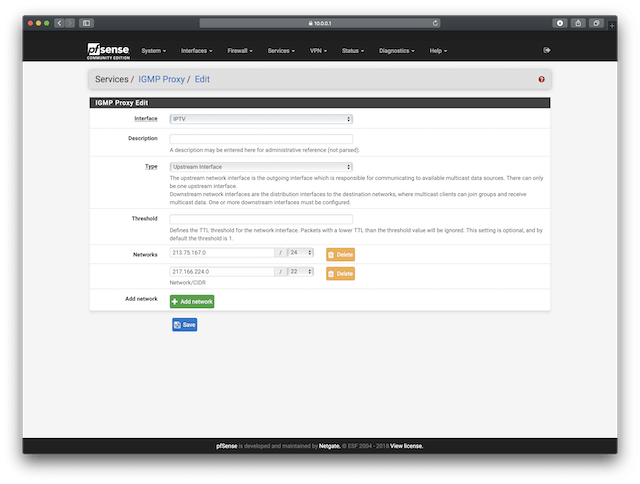Image resolution: width=640 pixels, height=484 pixels.
Task: Click the Threshold field label
Action: click(x=144, y=219)
